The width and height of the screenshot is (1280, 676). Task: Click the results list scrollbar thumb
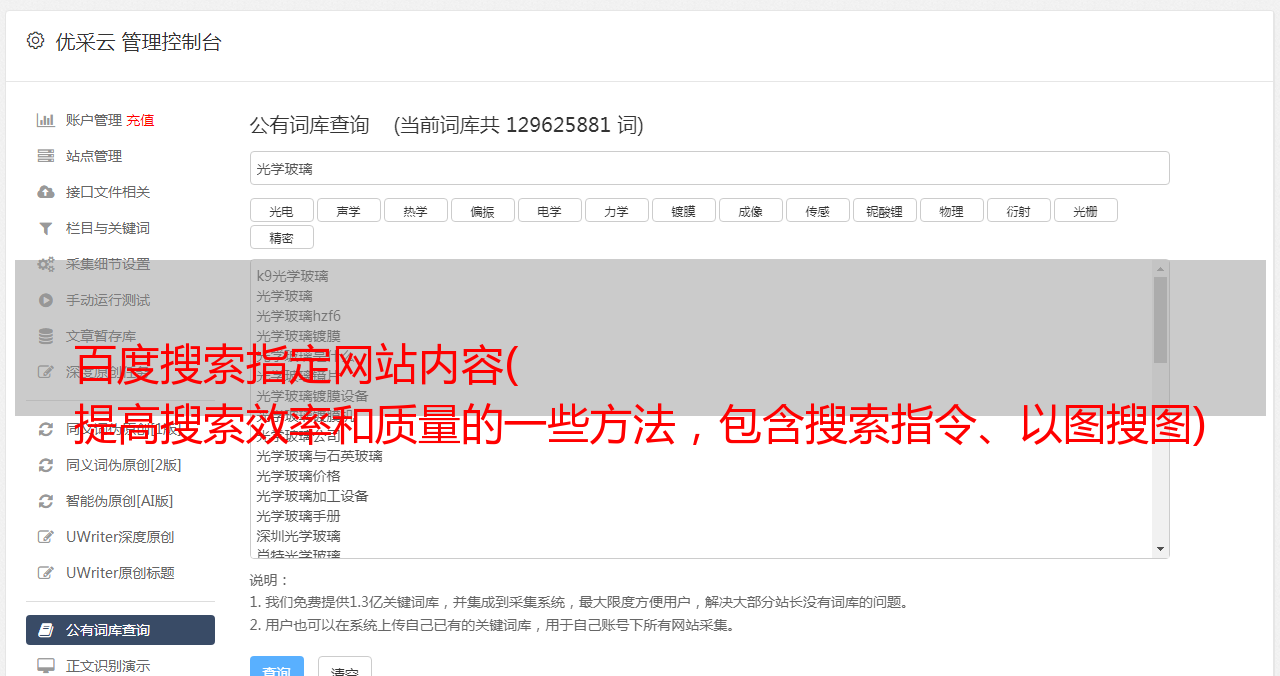(1160, 320)
